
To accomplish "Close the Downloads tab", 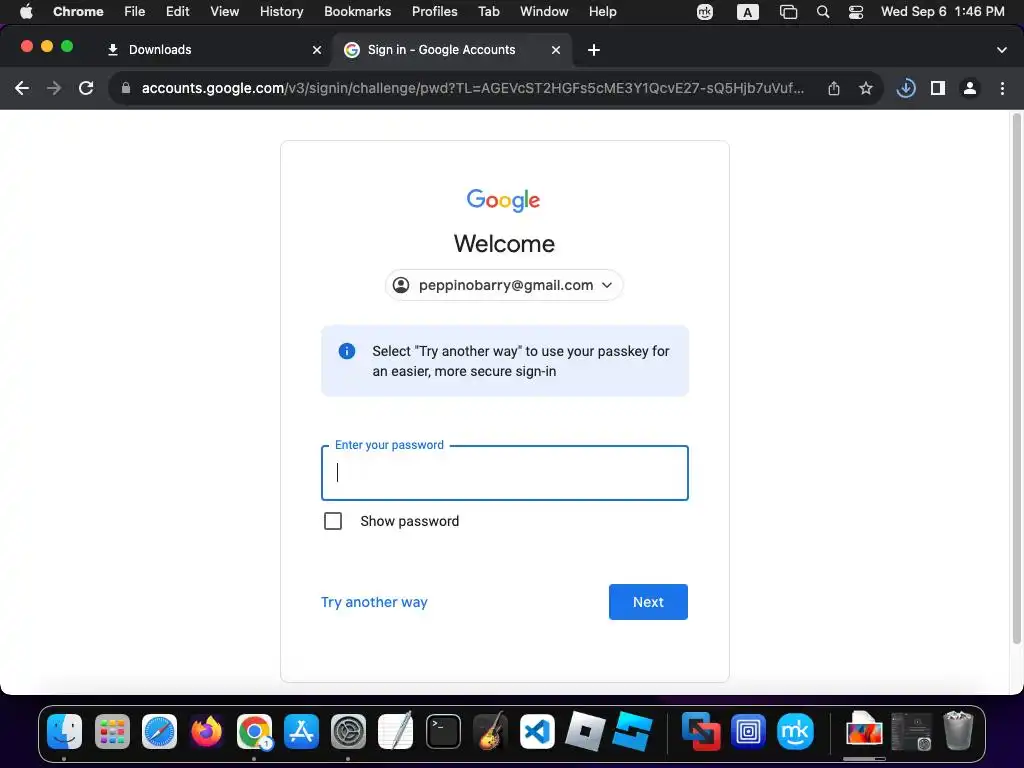I will (x=317, y=50).
